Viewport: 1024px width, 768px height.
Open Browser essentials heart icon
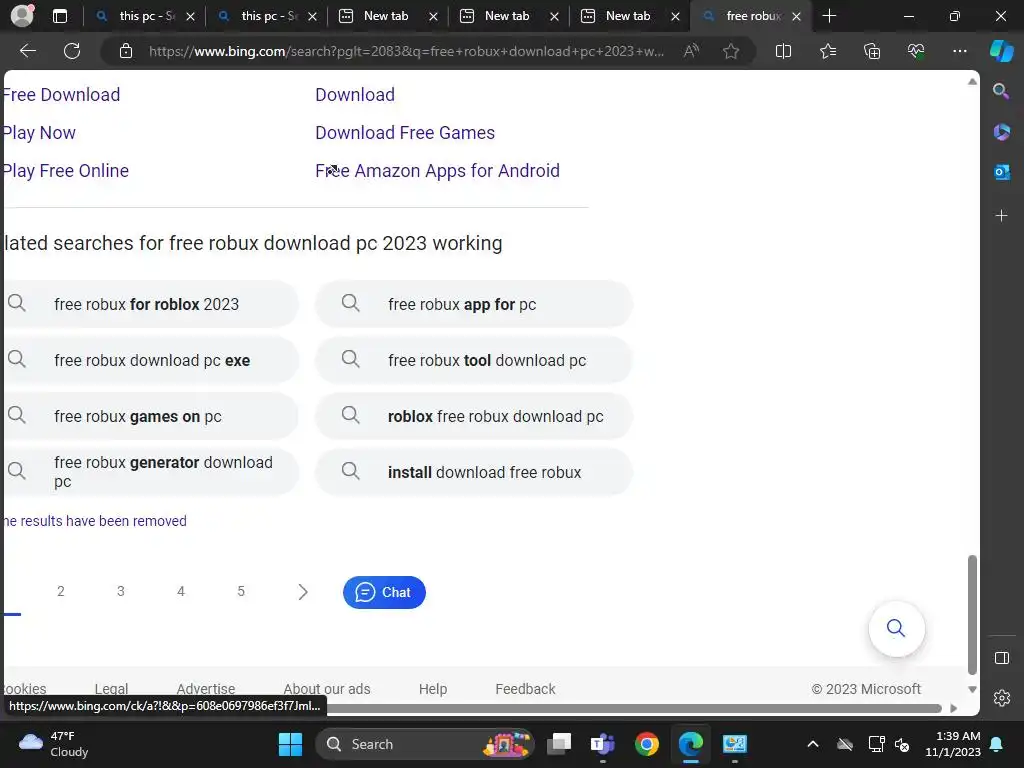[916, 51]
